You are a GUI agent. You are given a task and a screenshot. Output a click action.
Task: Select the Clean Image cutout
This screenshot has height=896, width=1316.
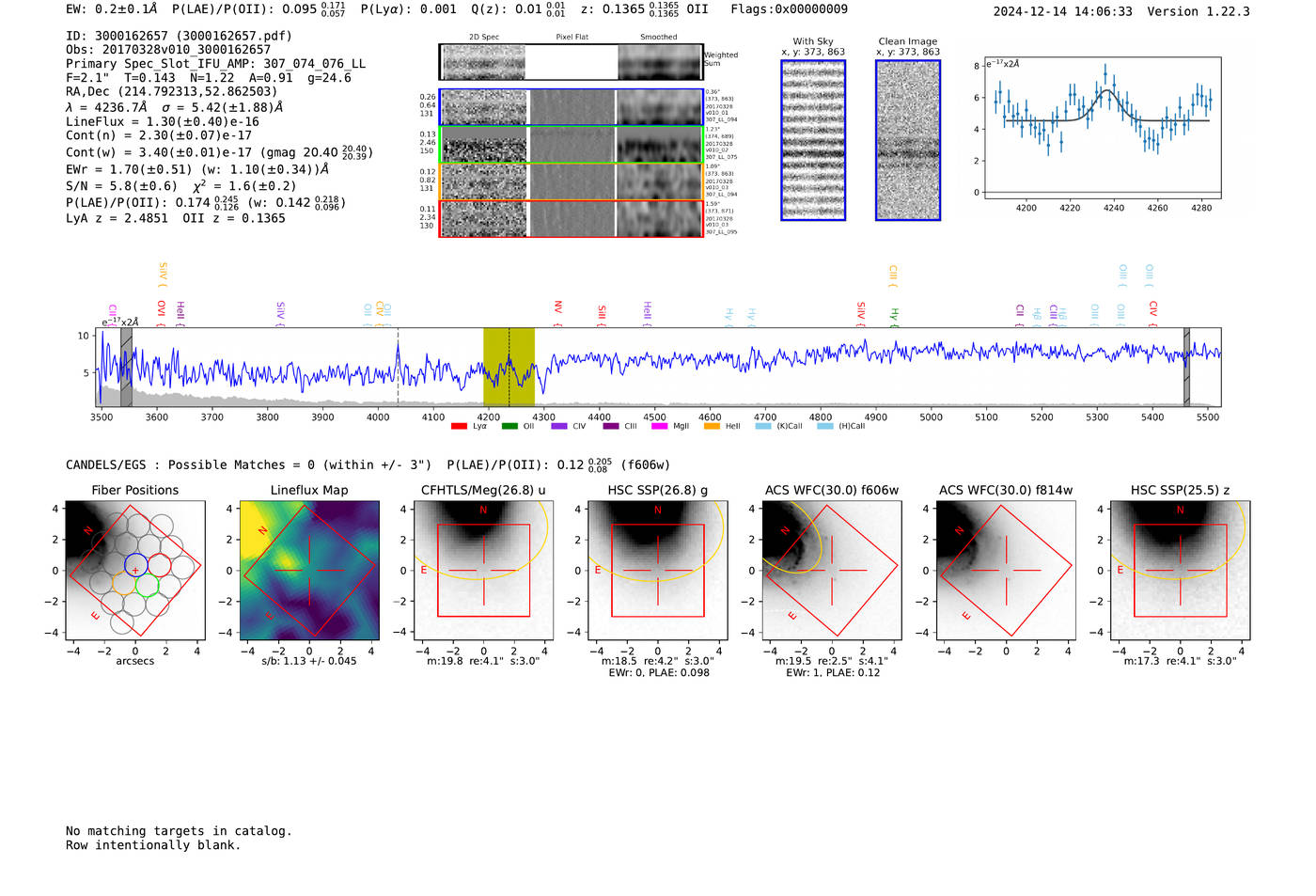908,140
